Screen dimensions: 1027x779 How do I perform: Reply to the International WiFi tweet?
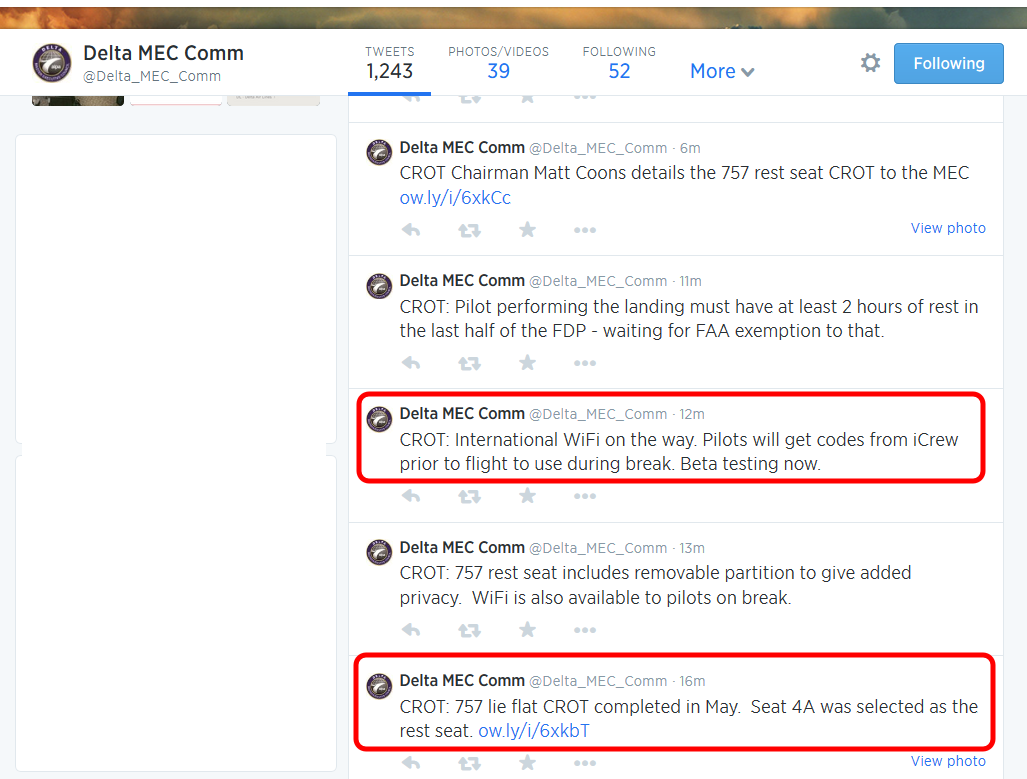coord(411,496)
